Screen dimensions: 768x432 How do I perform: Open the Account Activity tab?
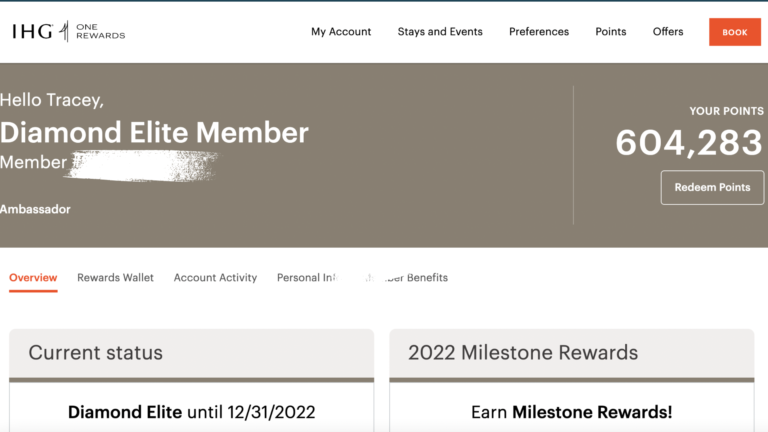(215, 278)
